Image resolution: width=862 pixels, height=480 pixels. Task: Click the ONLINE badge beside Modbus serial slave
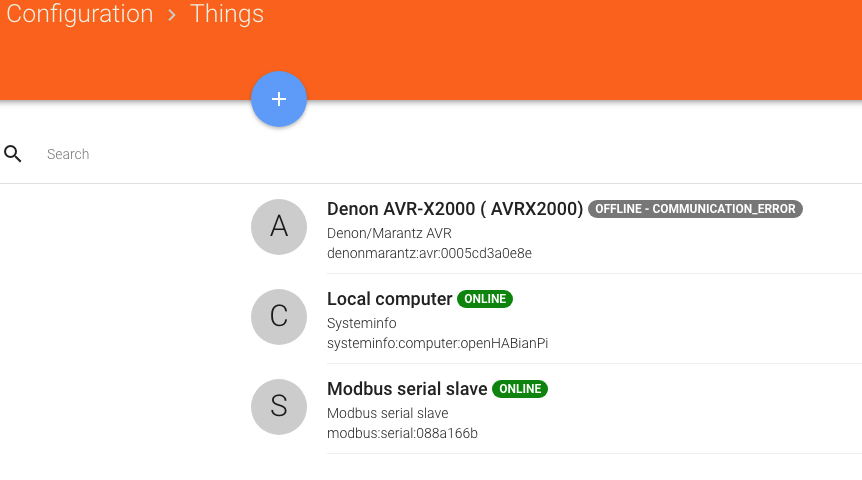(x=520, y=389)
